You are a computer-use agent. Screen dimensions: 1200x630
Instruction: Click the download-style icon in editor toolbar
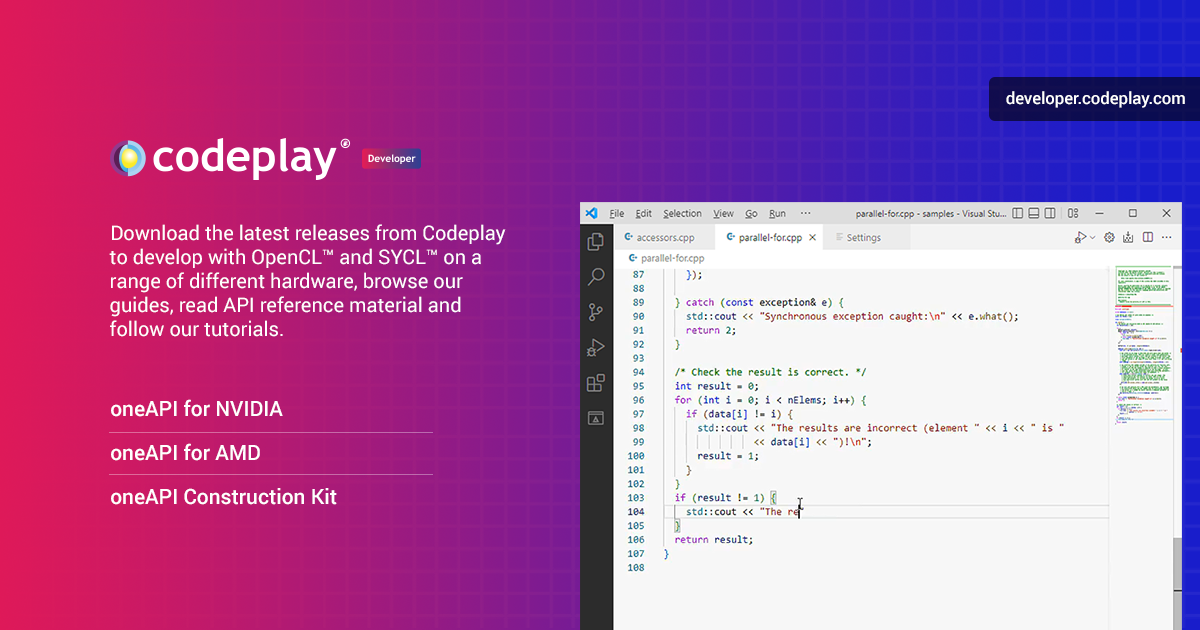tap(1128, 237)
